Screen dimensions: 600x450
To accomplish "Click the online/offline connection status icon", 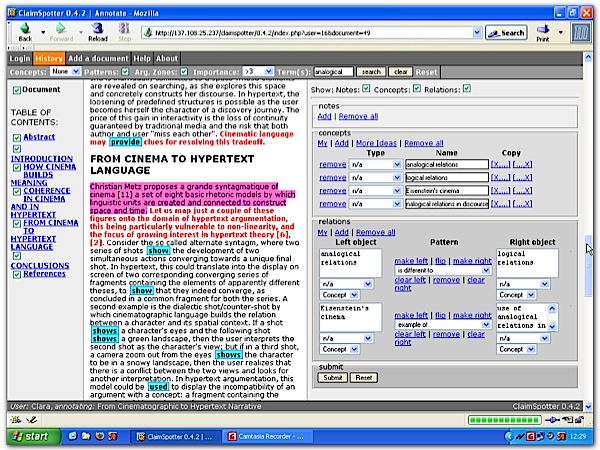I will [553, 420].
